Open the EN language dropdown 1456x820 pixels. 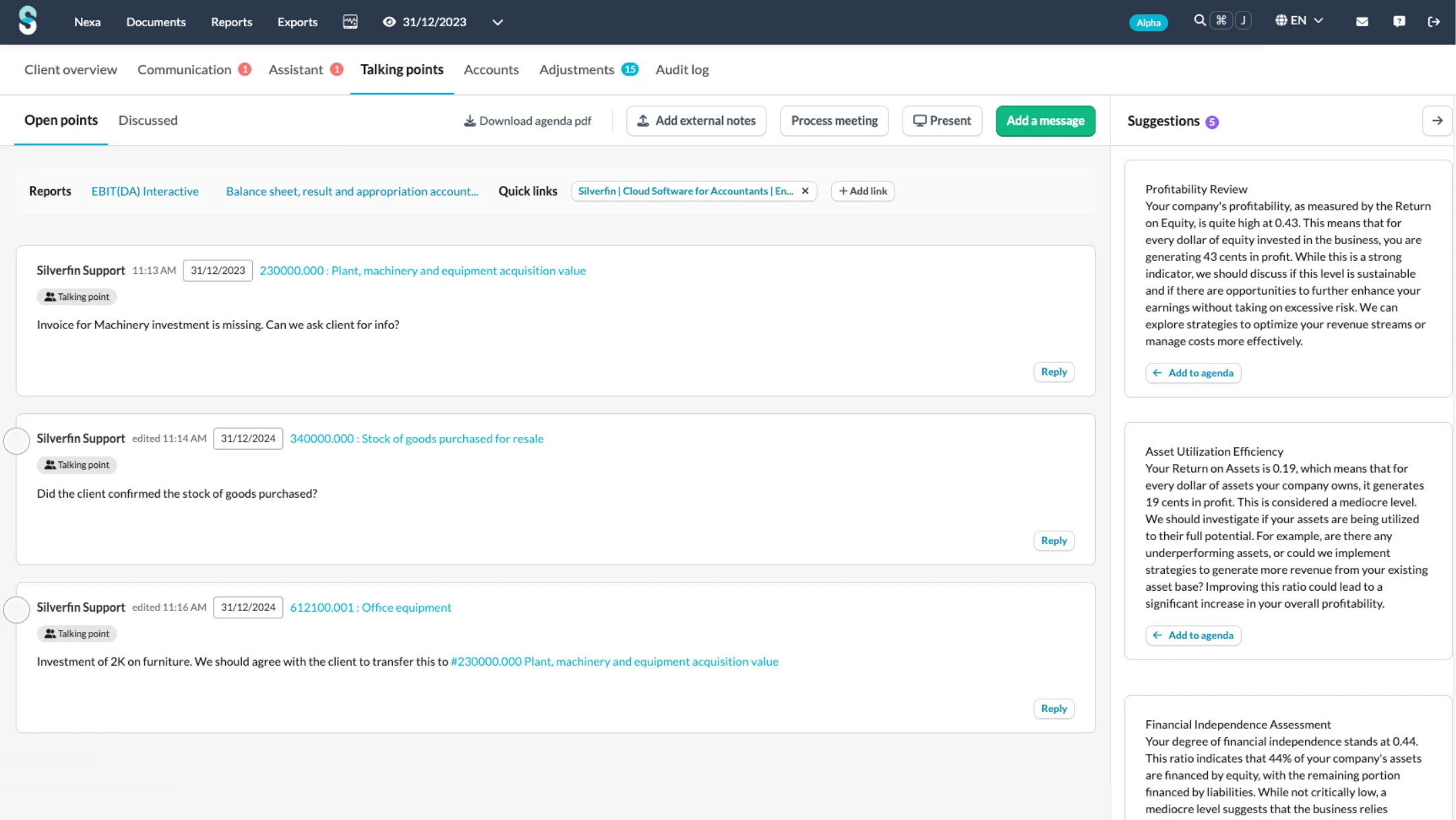pyautogui.click(x=1299, y=21)
